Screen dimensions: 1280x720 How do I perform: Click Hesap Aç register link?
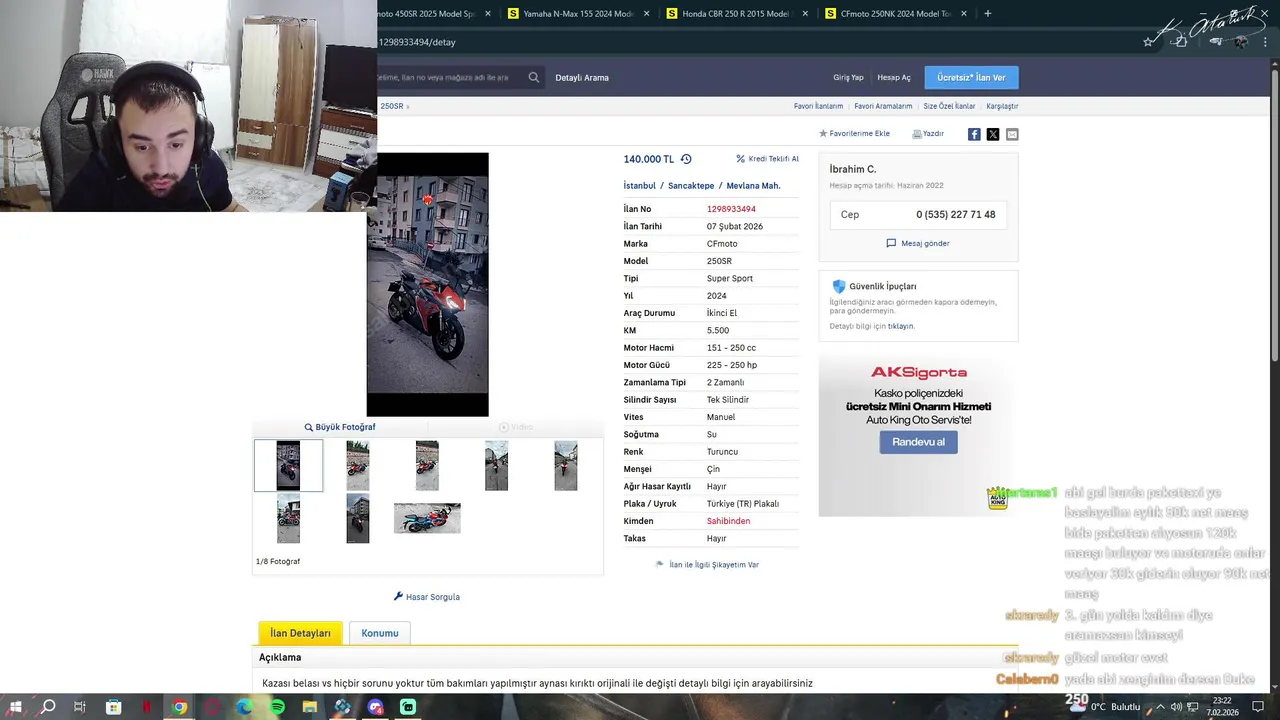click(894, 77)
